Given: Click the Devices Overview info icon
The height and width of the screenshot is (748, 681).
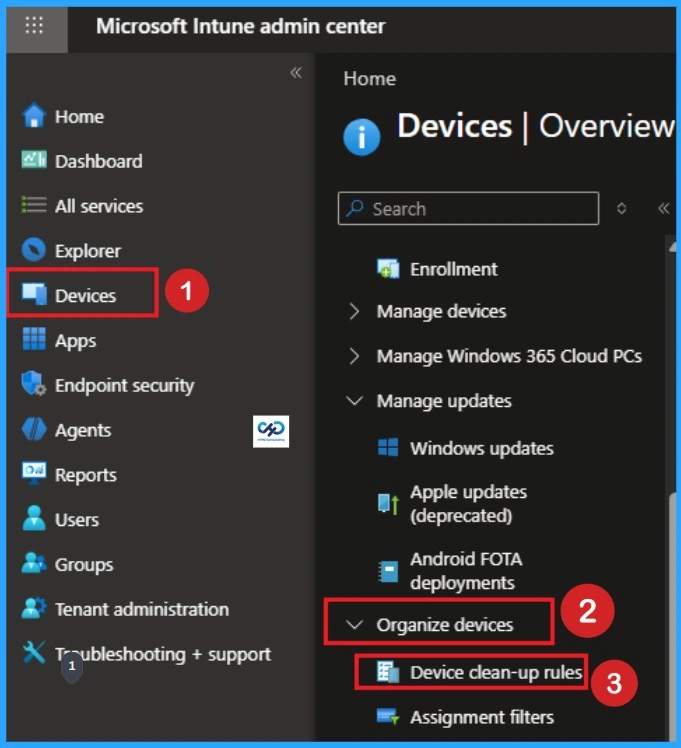Looking at the screenshot, I should [x=361, y=137].
